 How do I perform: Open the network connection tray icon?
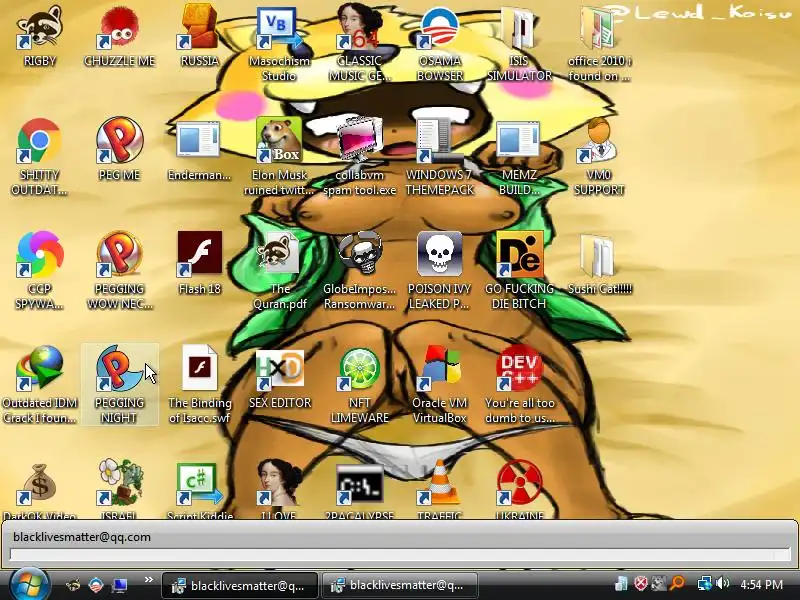tap(705, 584)
